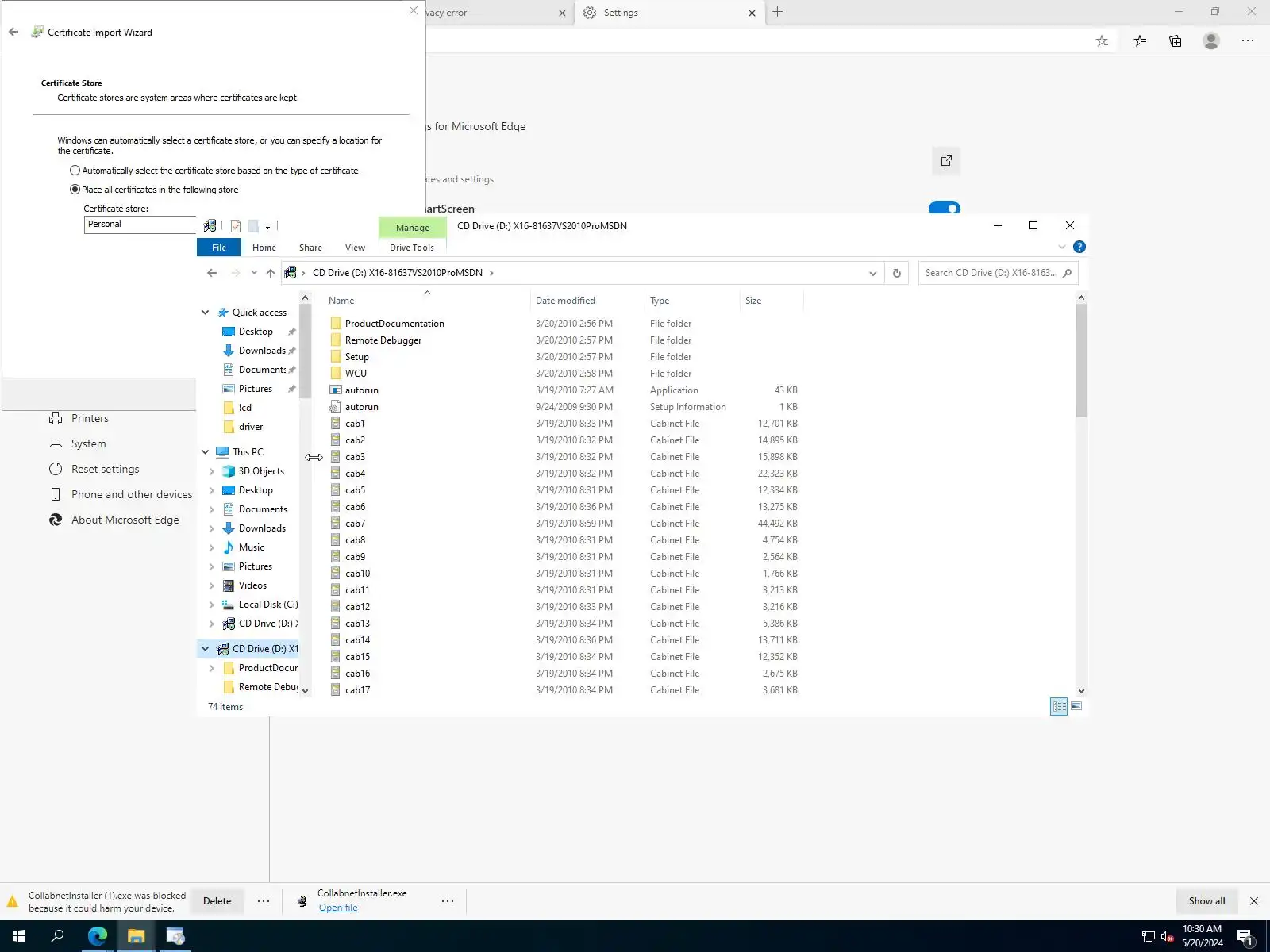Select the cab7 Cabinet File
The image size is (1270, 952).
(355, 524)
